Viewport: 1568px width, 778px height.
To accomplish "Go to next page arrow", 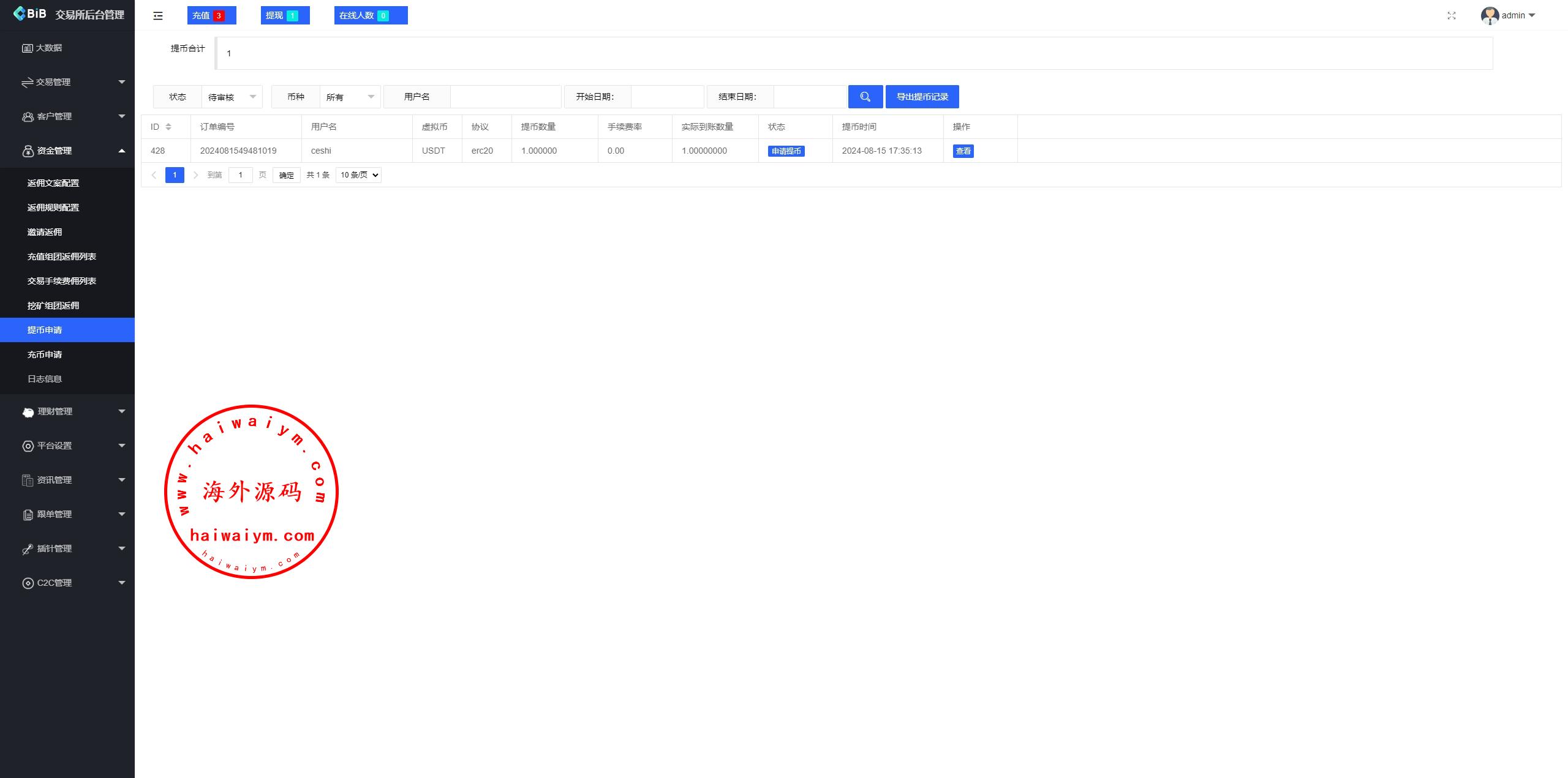I will coord(195,175).
